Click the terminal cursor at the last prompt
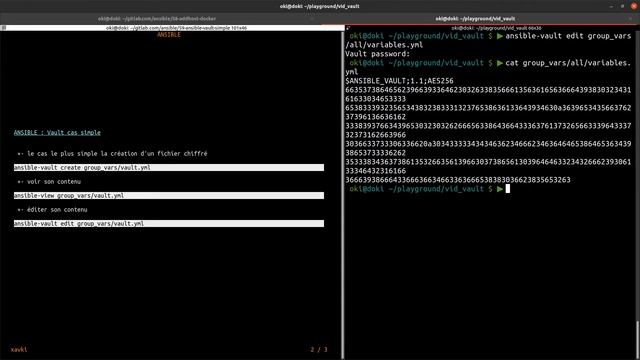The height and width of the screenshot is (360, 640). (508, 189)
